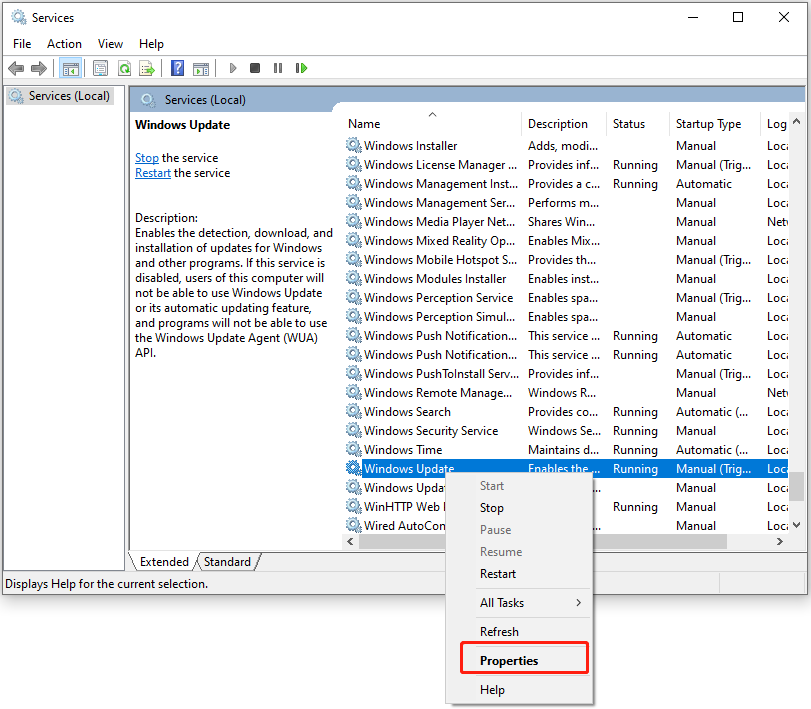The width and height of the screenshot is (811, 709).
Task: Click the Stop Service toolbar icon
Action: [x=254, y=68]
